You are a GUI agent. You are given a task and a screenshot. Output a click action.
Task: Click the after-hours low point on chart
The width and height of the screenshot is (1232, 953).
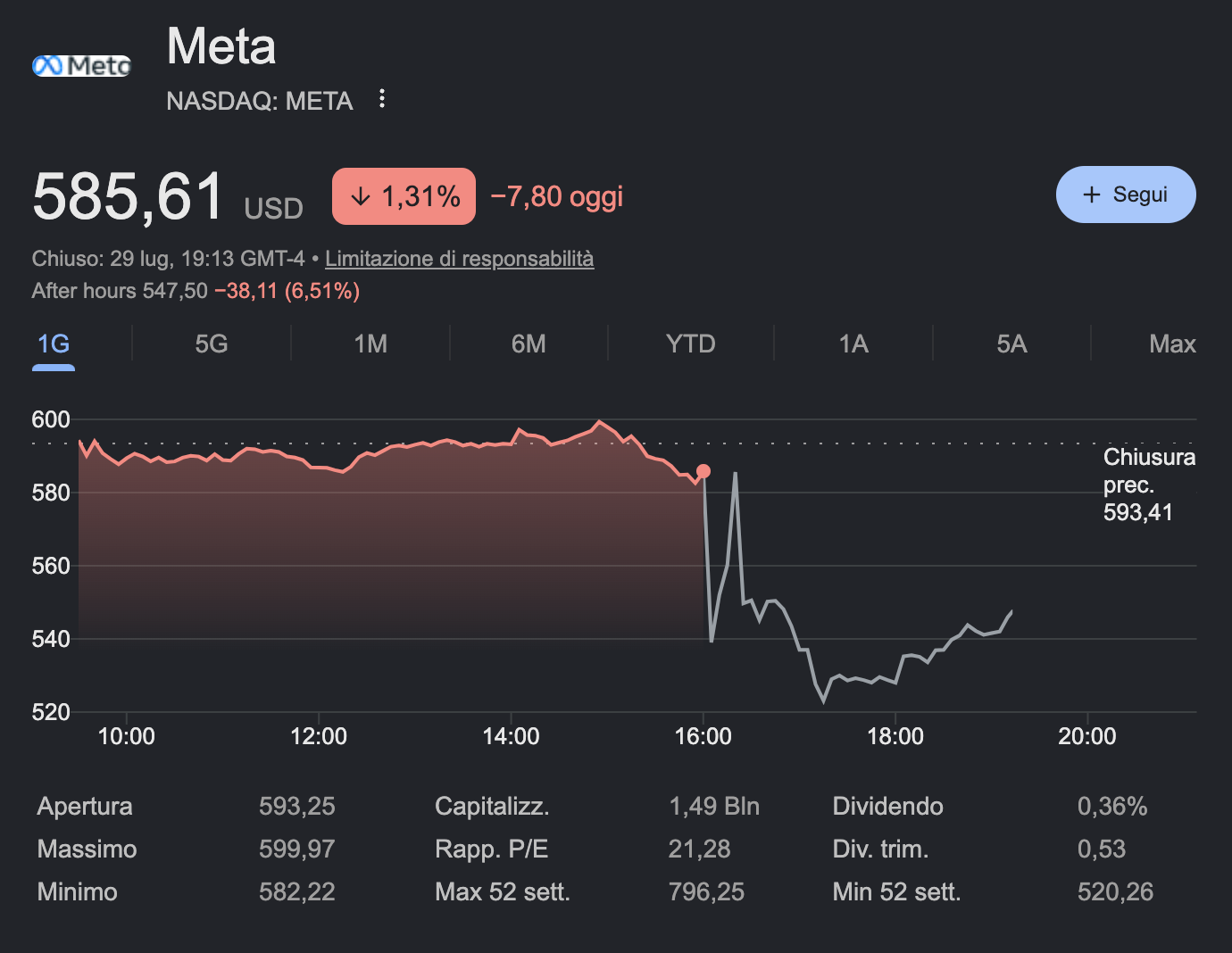point(823,701)
